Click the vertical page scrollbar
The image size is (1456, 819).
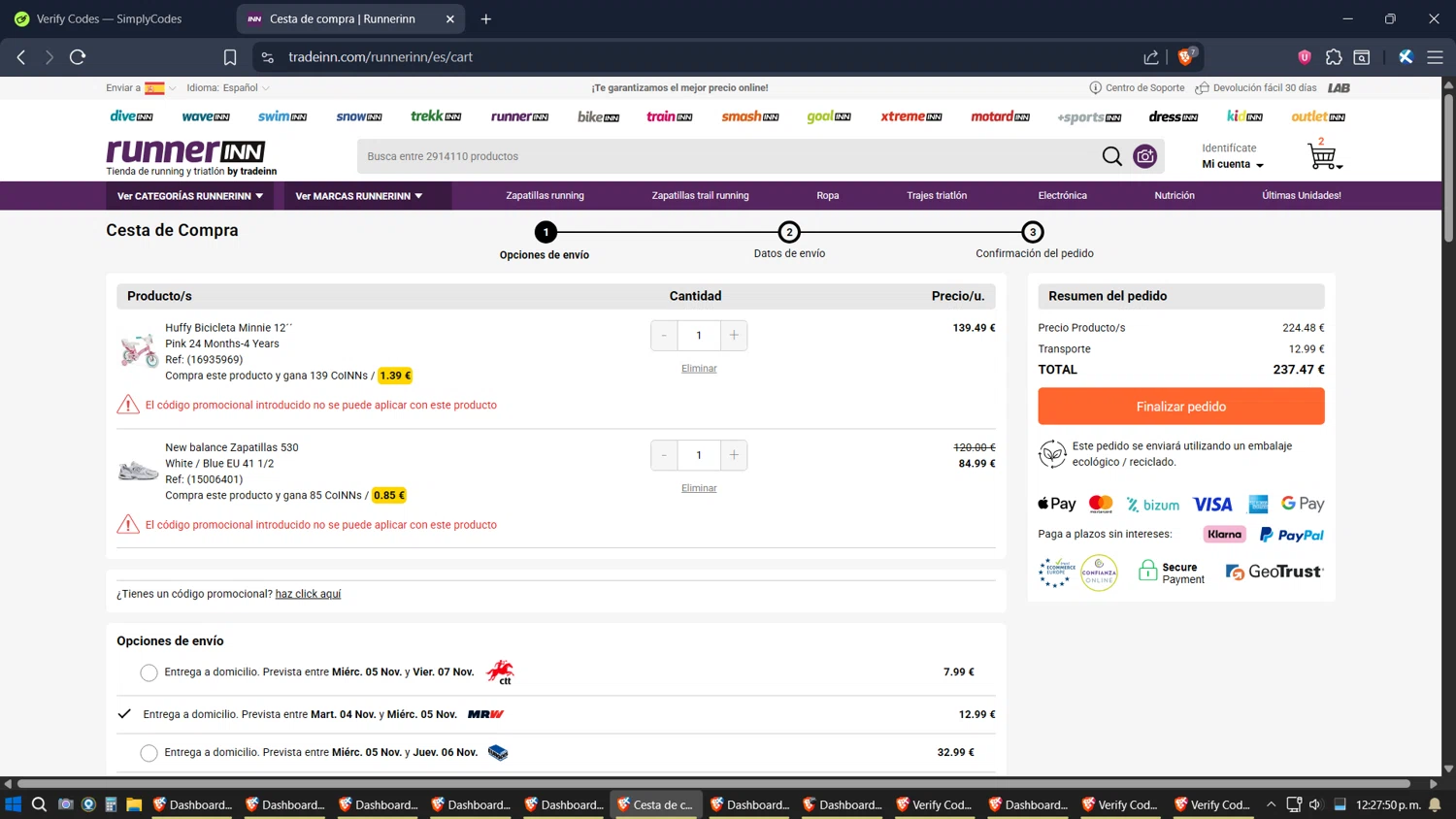pos(1448,168)
